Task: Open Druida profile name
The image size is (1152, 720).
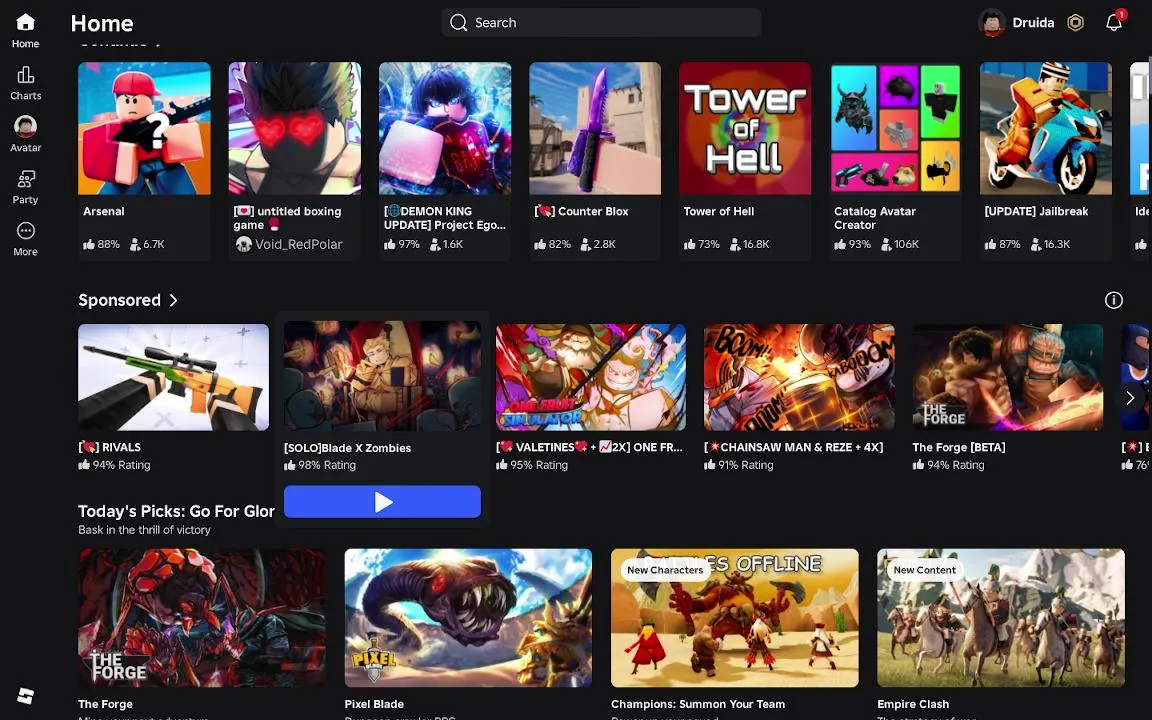Action: 1033,23
